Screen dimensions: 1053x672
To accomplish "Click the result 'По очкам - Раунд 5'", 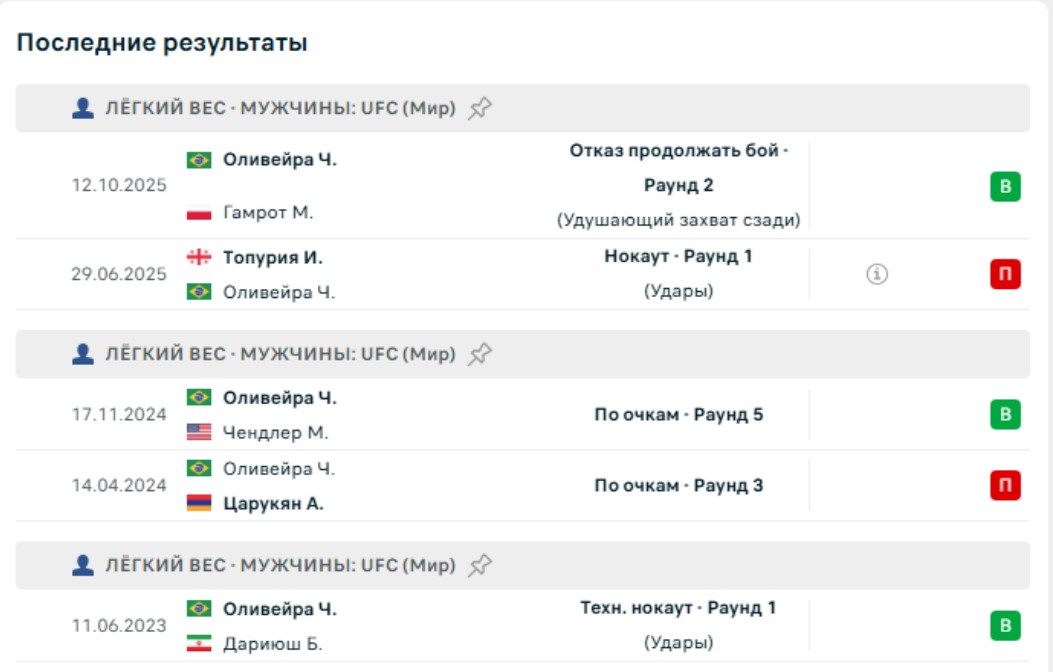I will click(x=678, y=414).
